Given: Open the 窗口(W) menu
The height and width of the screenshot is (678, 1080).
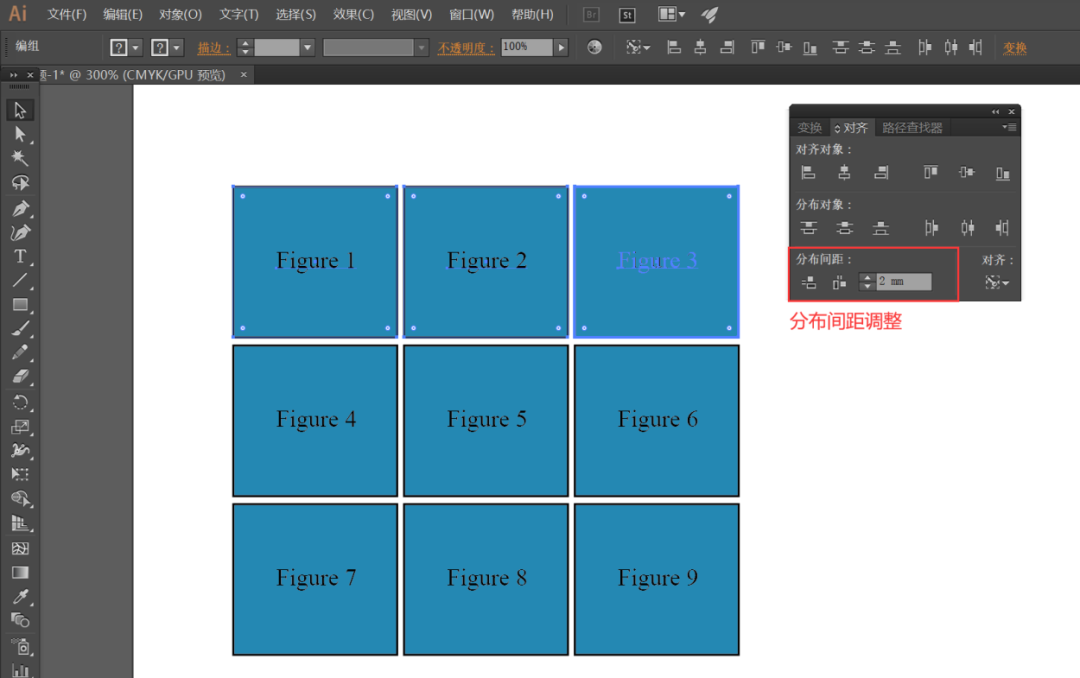Looking at the screenshot, I should (472, 14).
